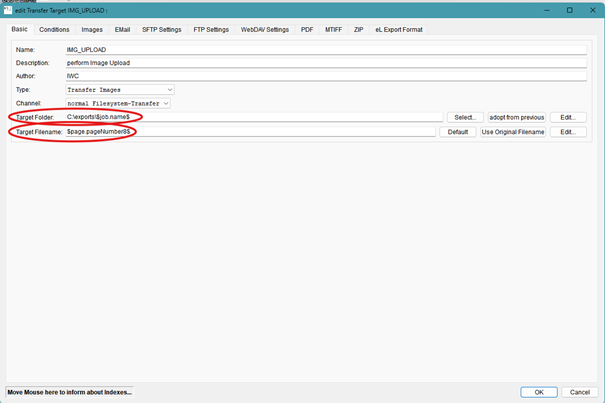Viewport: 605px width, 403px height.
Task: Click Use Original Filename button
Action: pyautogui.click(x=513, y=132)
